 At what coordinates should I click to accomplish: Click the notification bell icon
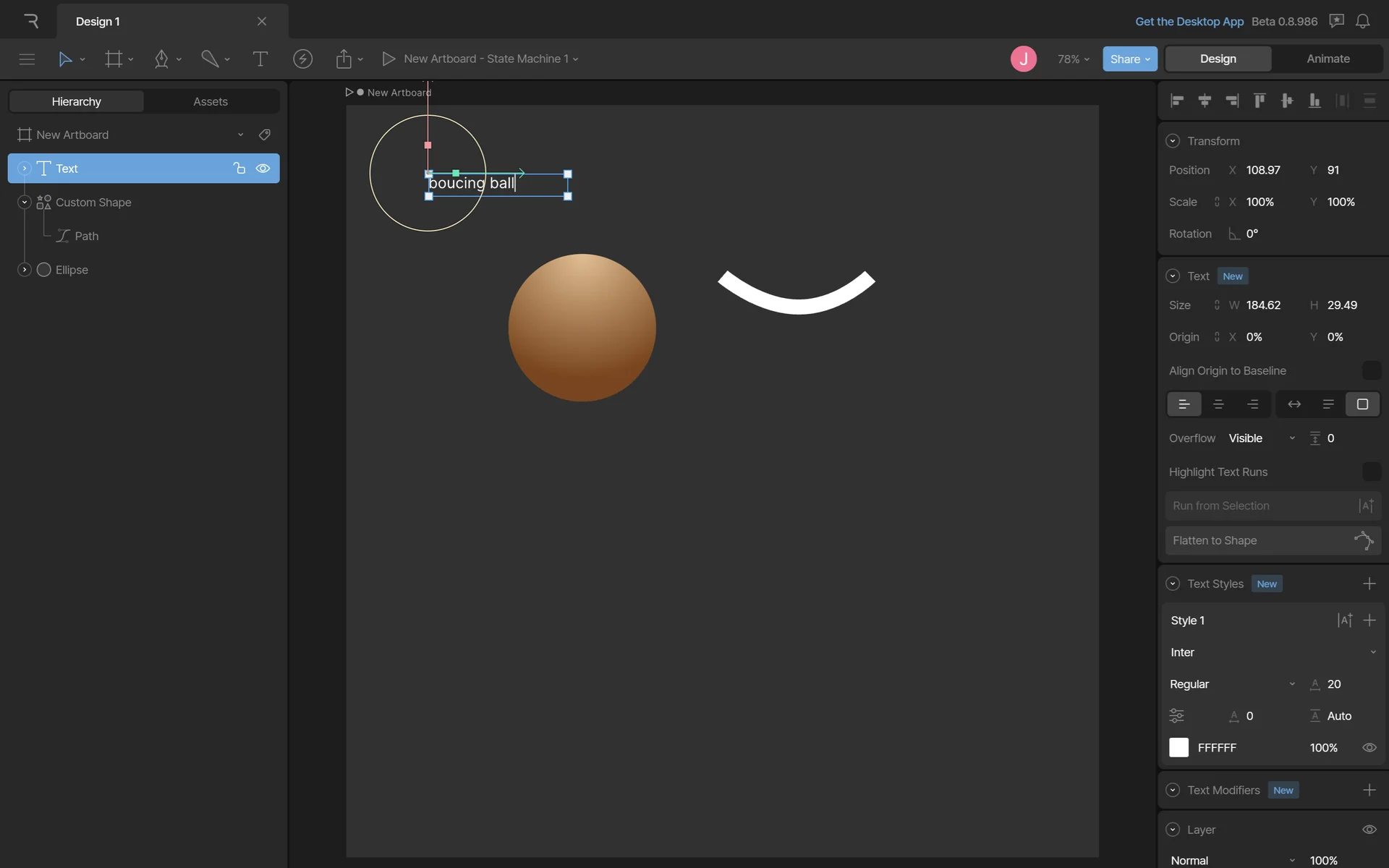pos(1362,21)
